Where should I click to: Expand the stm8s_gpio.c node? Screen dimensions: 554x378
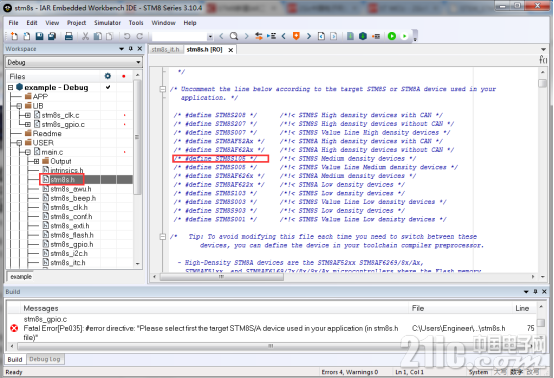28,124
